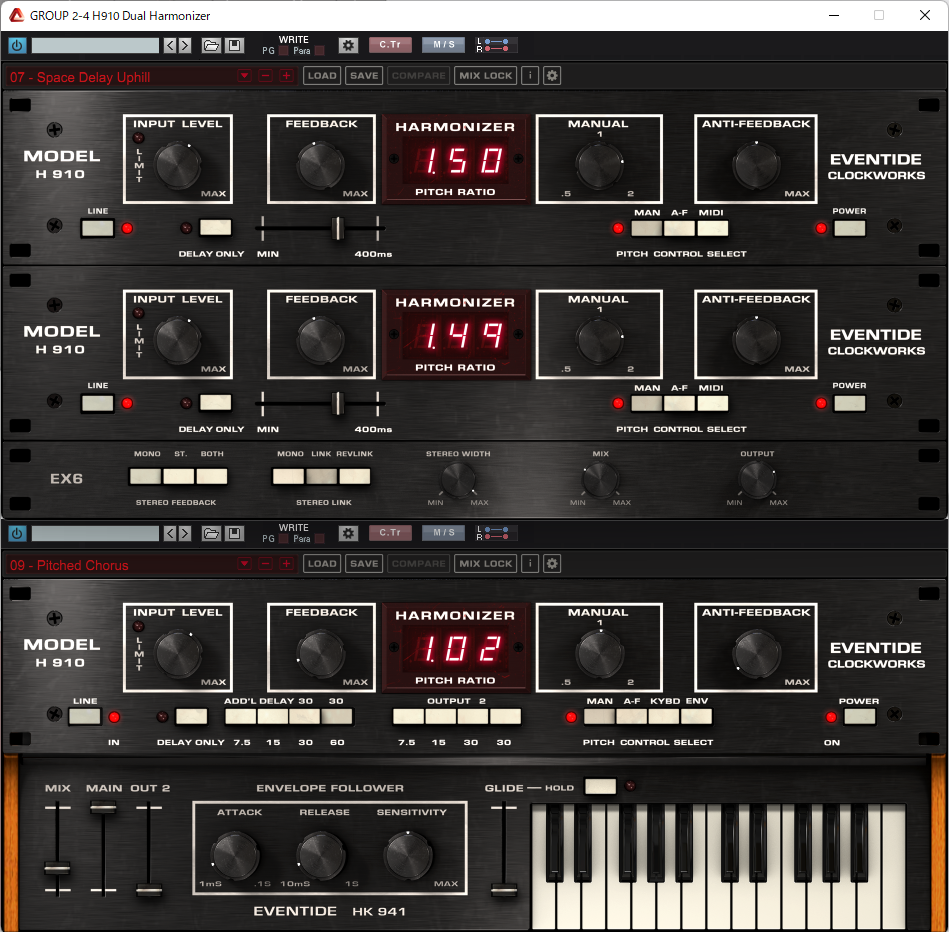Open preset folder icon in top toolbar
Screen dimensions: 949x932
point(211,45)
